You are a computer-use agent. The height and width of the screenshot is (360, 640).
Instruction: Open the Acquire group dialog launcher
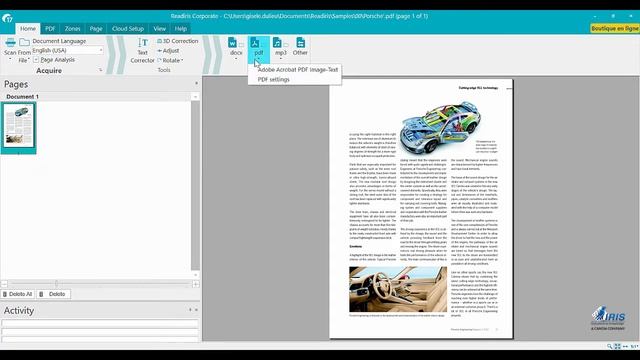(100, 70)
